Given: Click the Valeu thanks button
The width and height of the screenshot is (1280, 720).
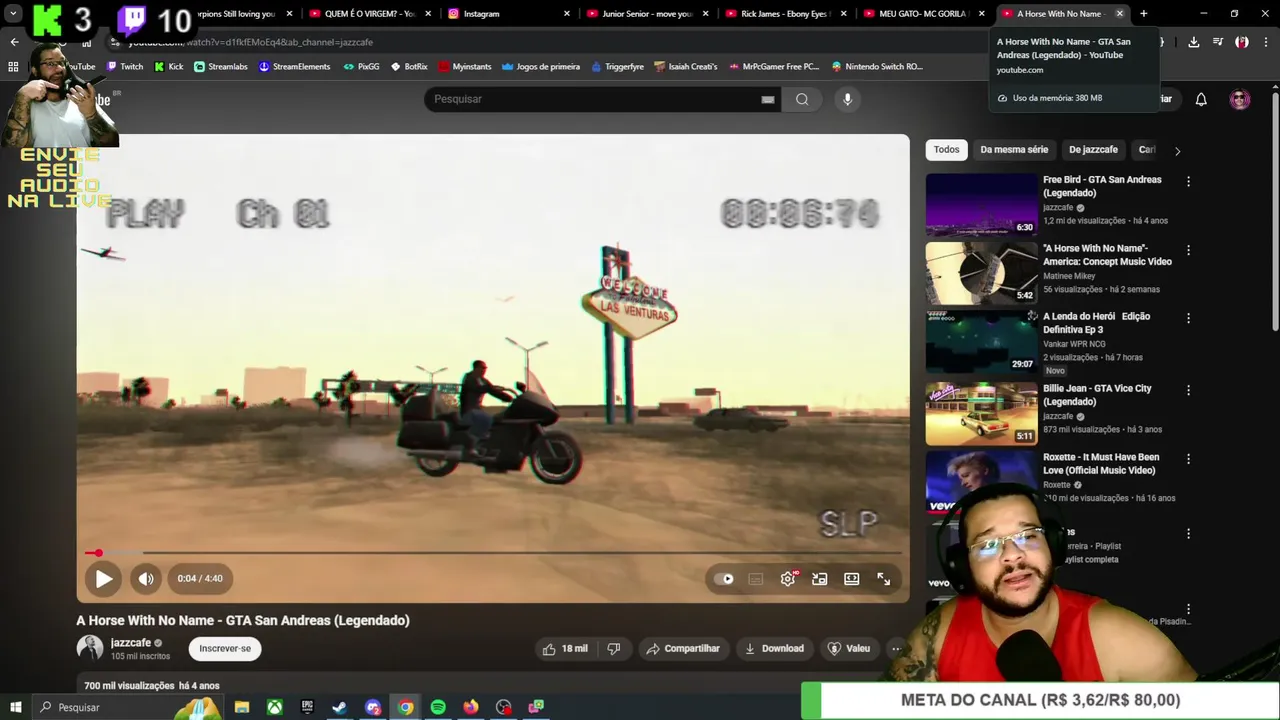Looking at the screenshot, I should coord(849,649).
